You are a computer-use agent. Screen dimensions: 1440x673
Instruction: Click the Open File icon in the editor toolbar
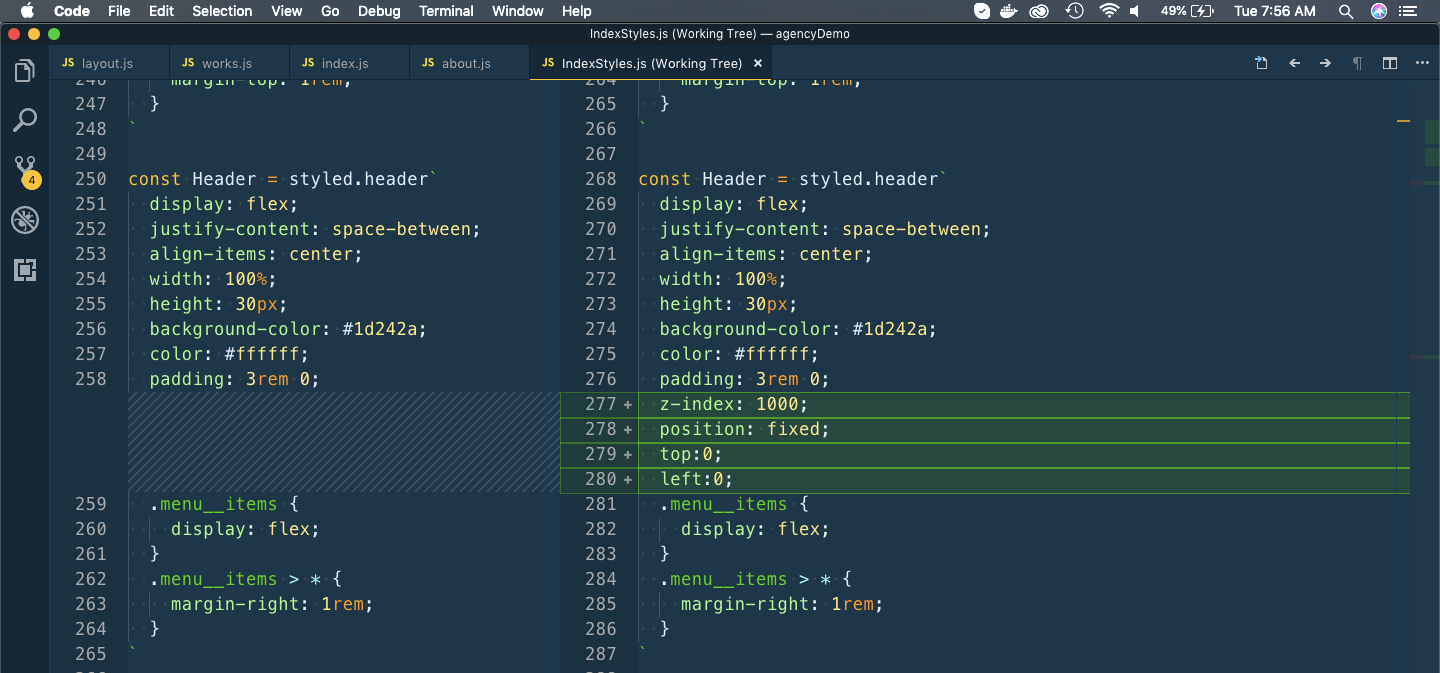(x=1262, y=63)
